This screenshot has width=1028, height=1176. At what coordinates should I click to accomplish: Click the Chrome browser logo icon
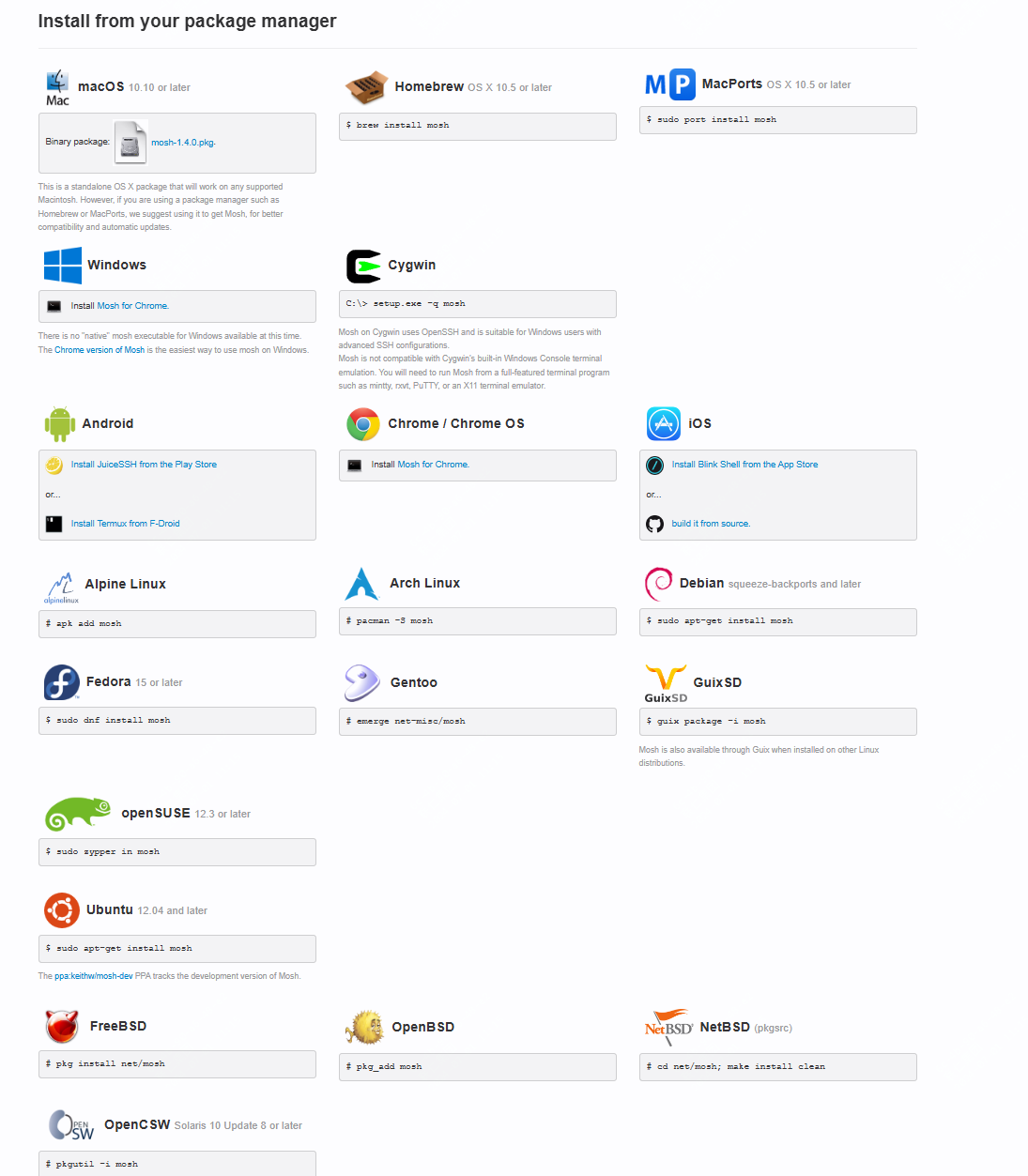click(363, 424)
